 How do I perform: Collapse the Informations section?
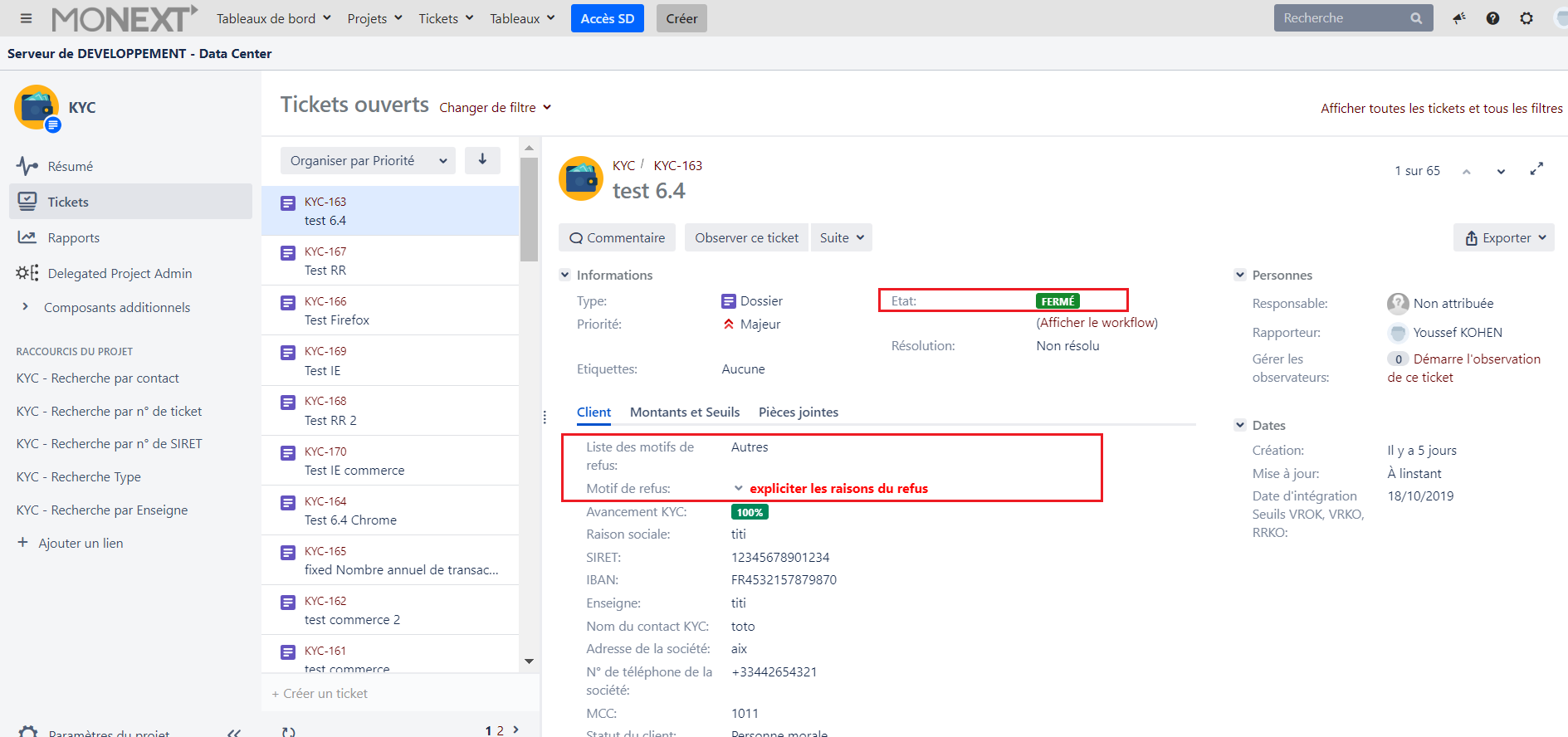565,275
